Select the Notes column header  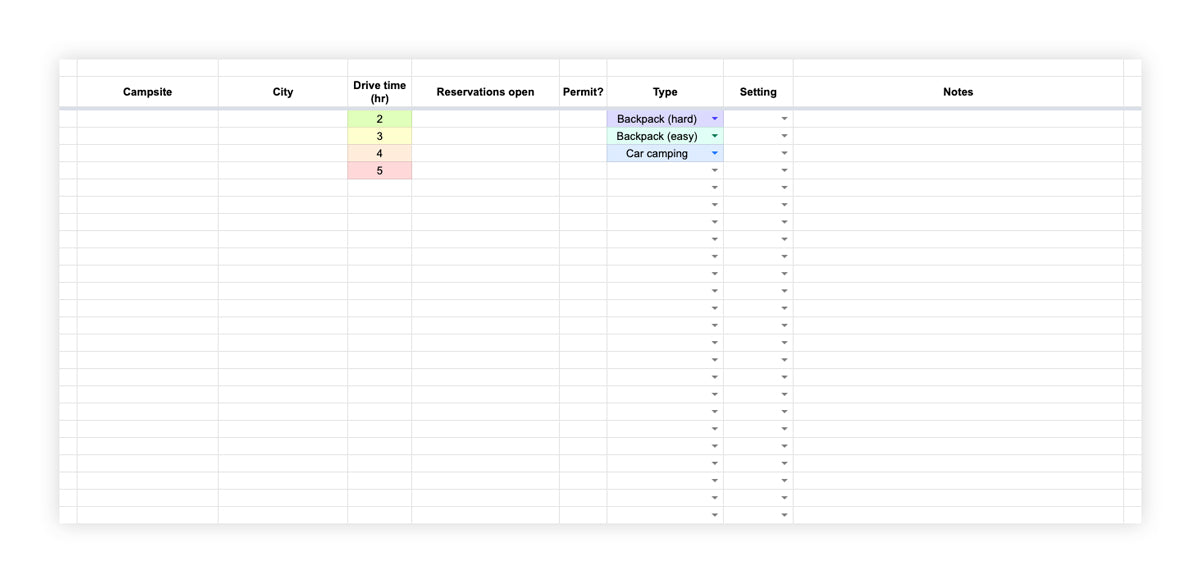[957, 92]
